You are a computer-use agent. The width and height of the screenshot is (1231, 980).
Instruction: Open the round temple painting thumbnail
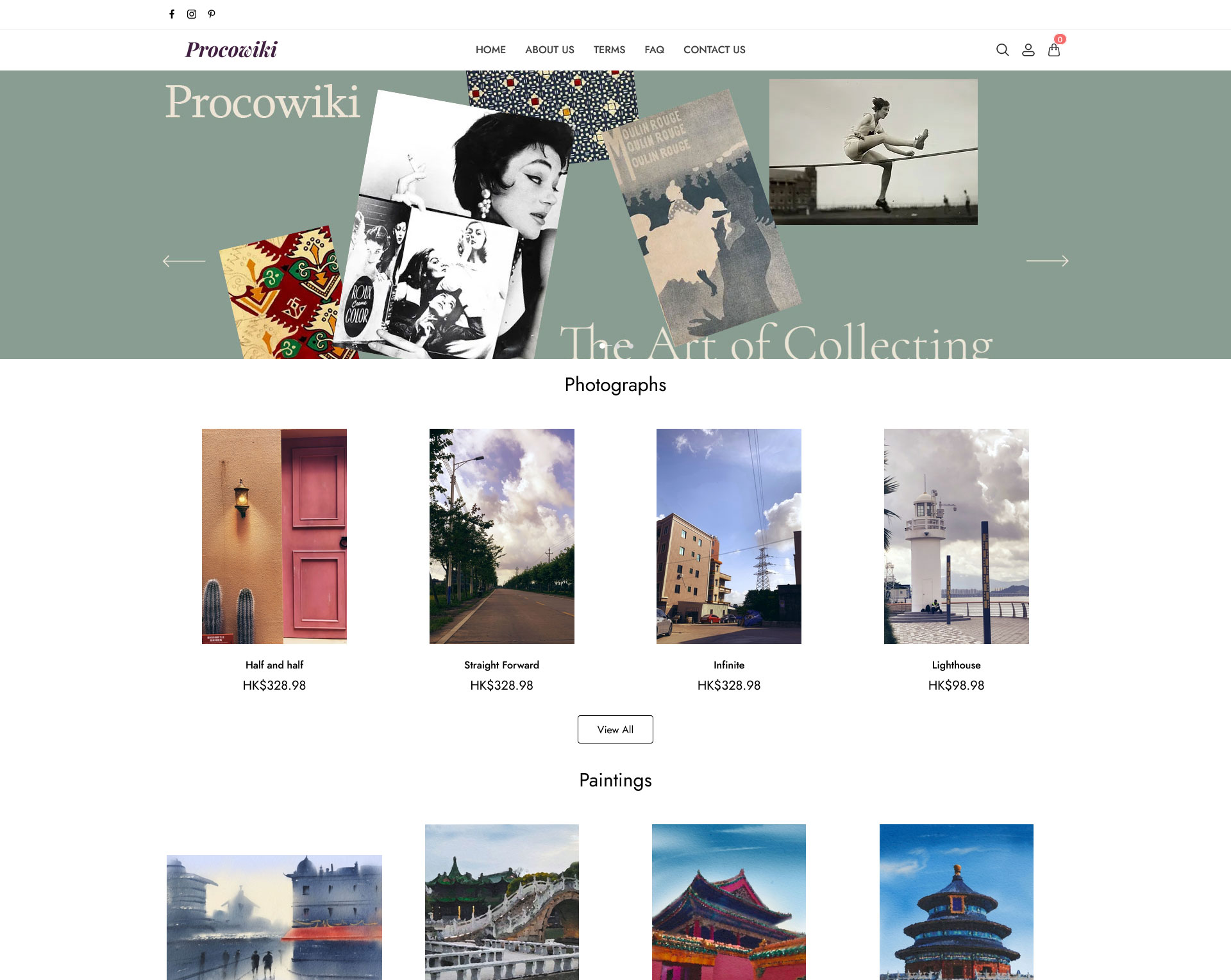(957, 902)
